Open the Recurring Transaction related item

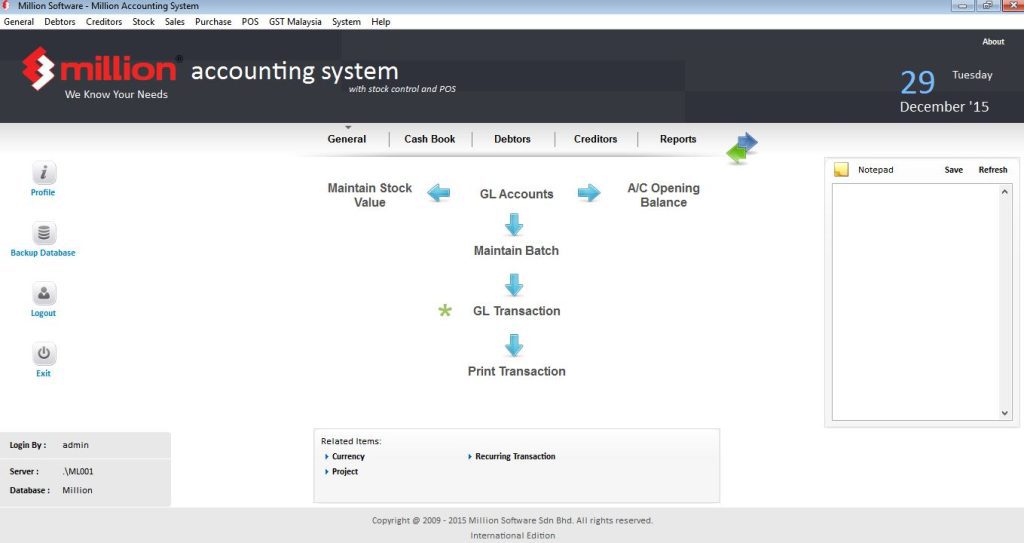(515, 457)
